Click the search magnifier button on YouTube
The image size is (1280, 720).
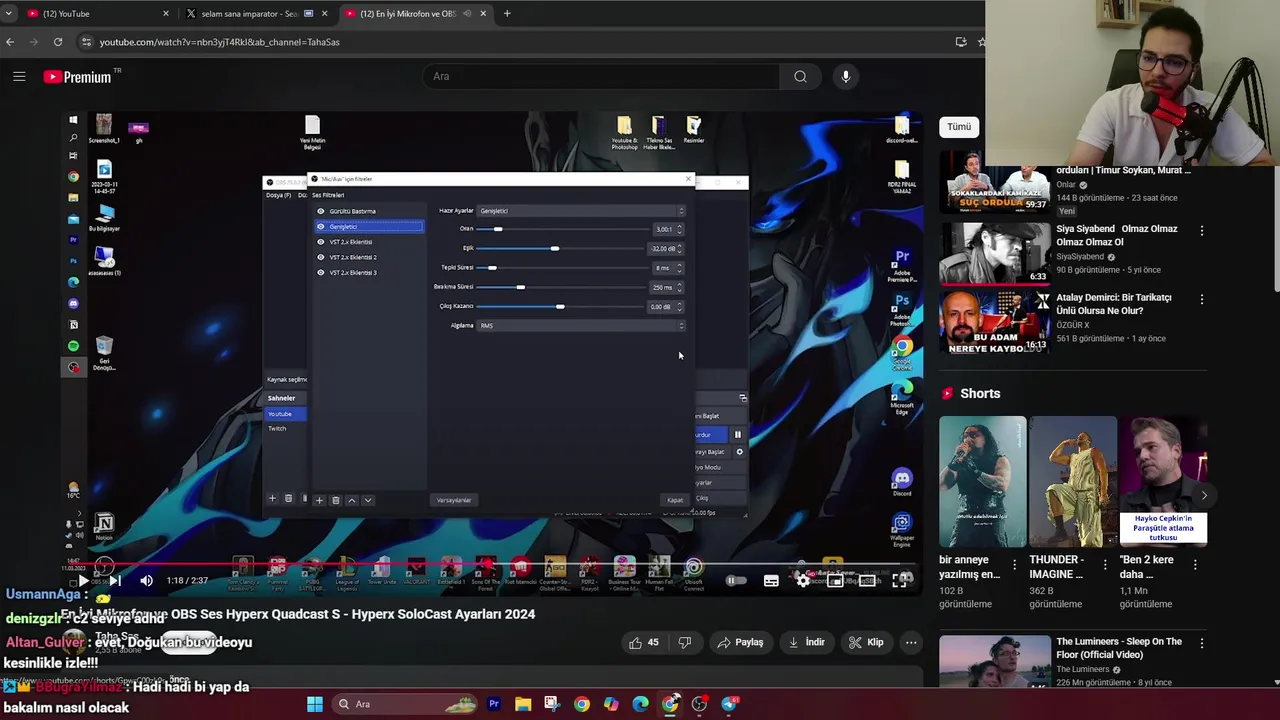pyautogui.click(x=800, y=76)
